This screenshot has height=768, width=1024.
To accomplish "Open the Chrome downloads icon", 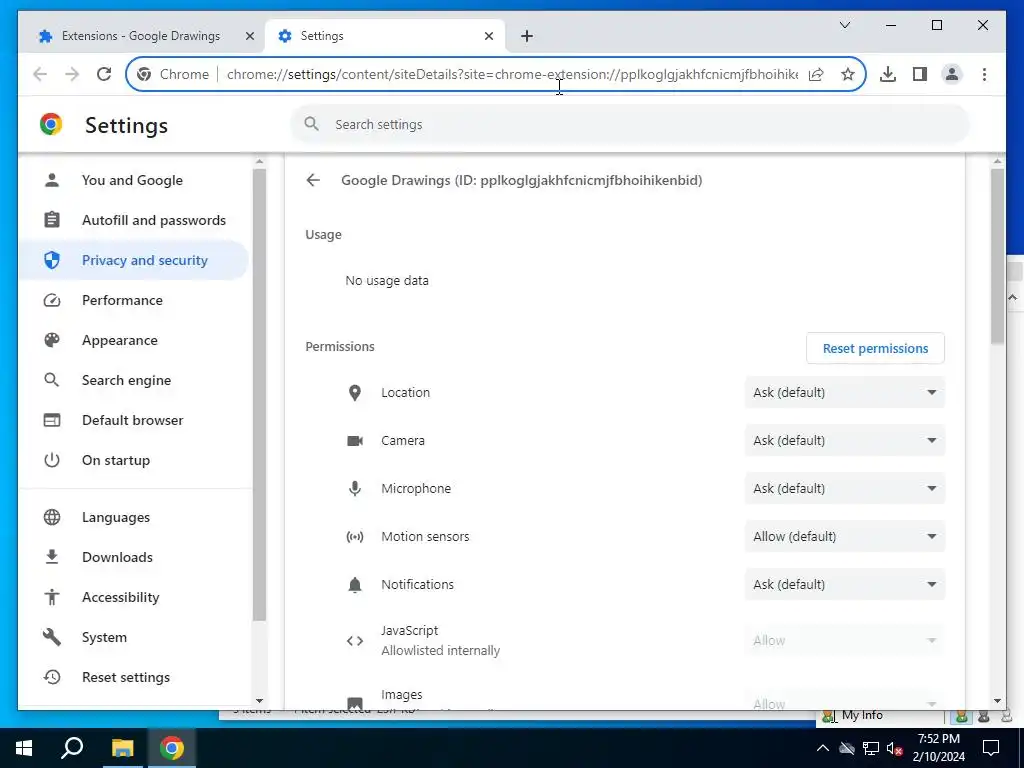I will [x=888, y=74].
